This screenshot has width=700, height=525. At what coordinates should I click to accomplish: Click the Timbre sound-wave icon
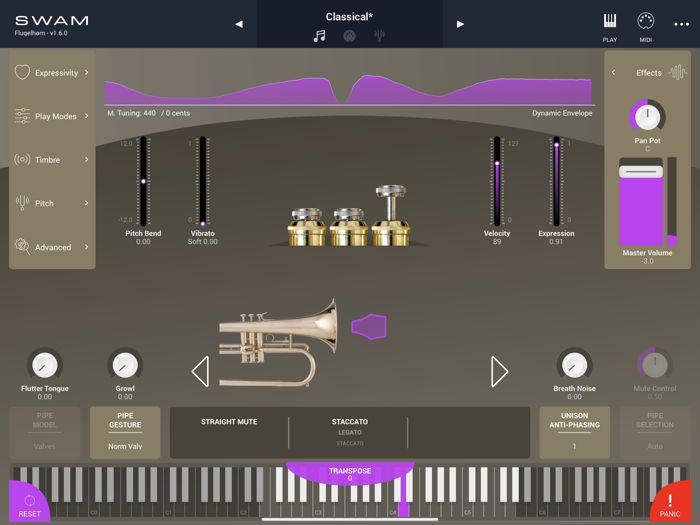[22, 159]
